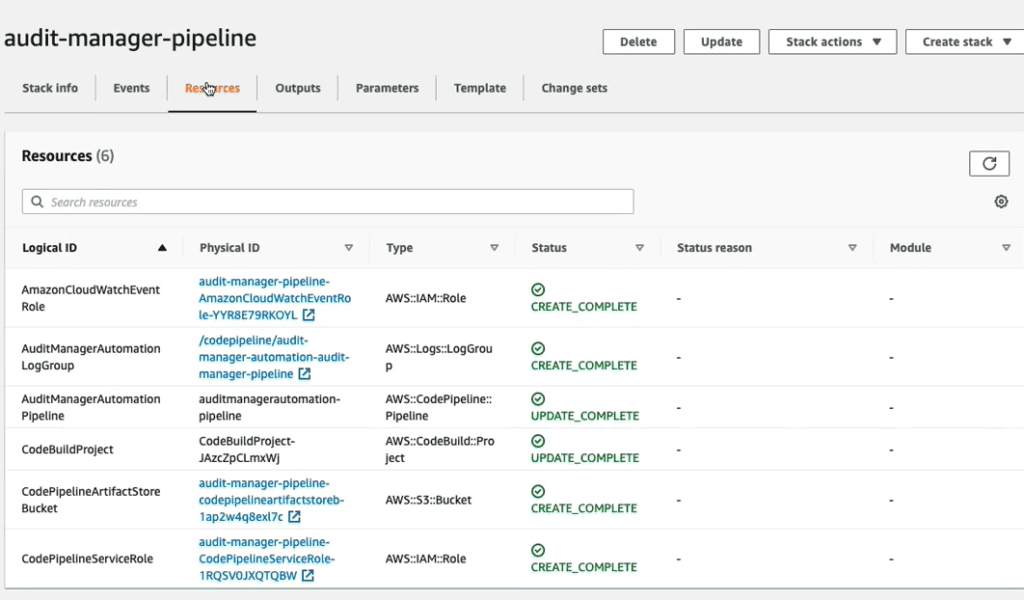Viewport: 1024px width, 600px height.
Task: Open the Parameters tab
Action: [x=387, y=88]
